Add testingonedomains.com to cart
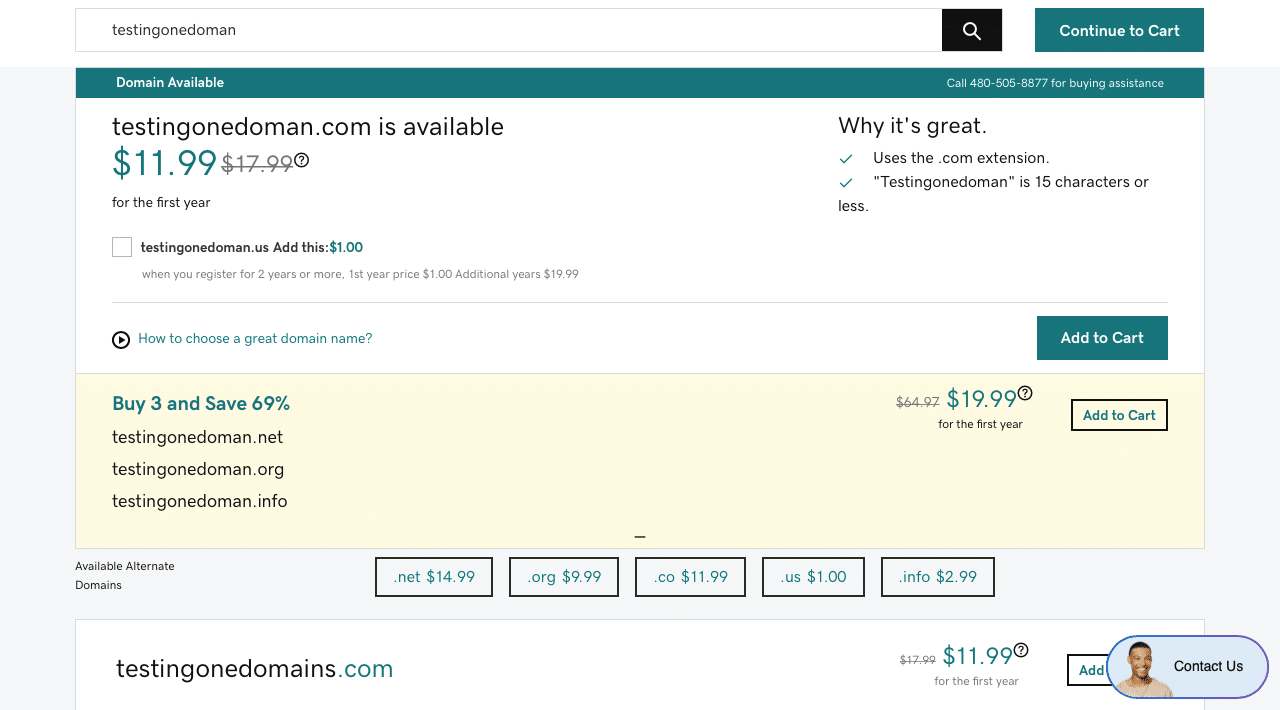This screenshot has height=710, width=1280. pyautogui.click(x=1087, y=670)
